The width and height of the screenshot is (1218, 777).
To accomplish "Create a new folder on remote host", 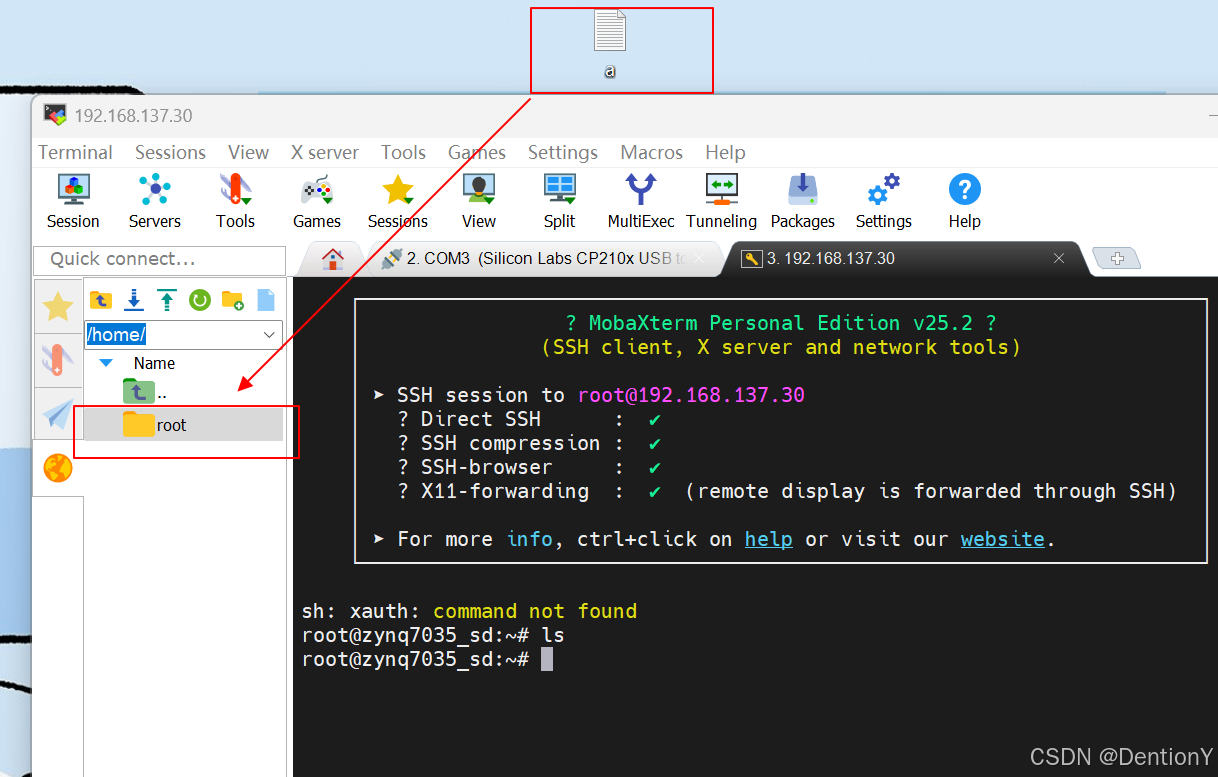I will pyautogui.click(x=233, y=299).
